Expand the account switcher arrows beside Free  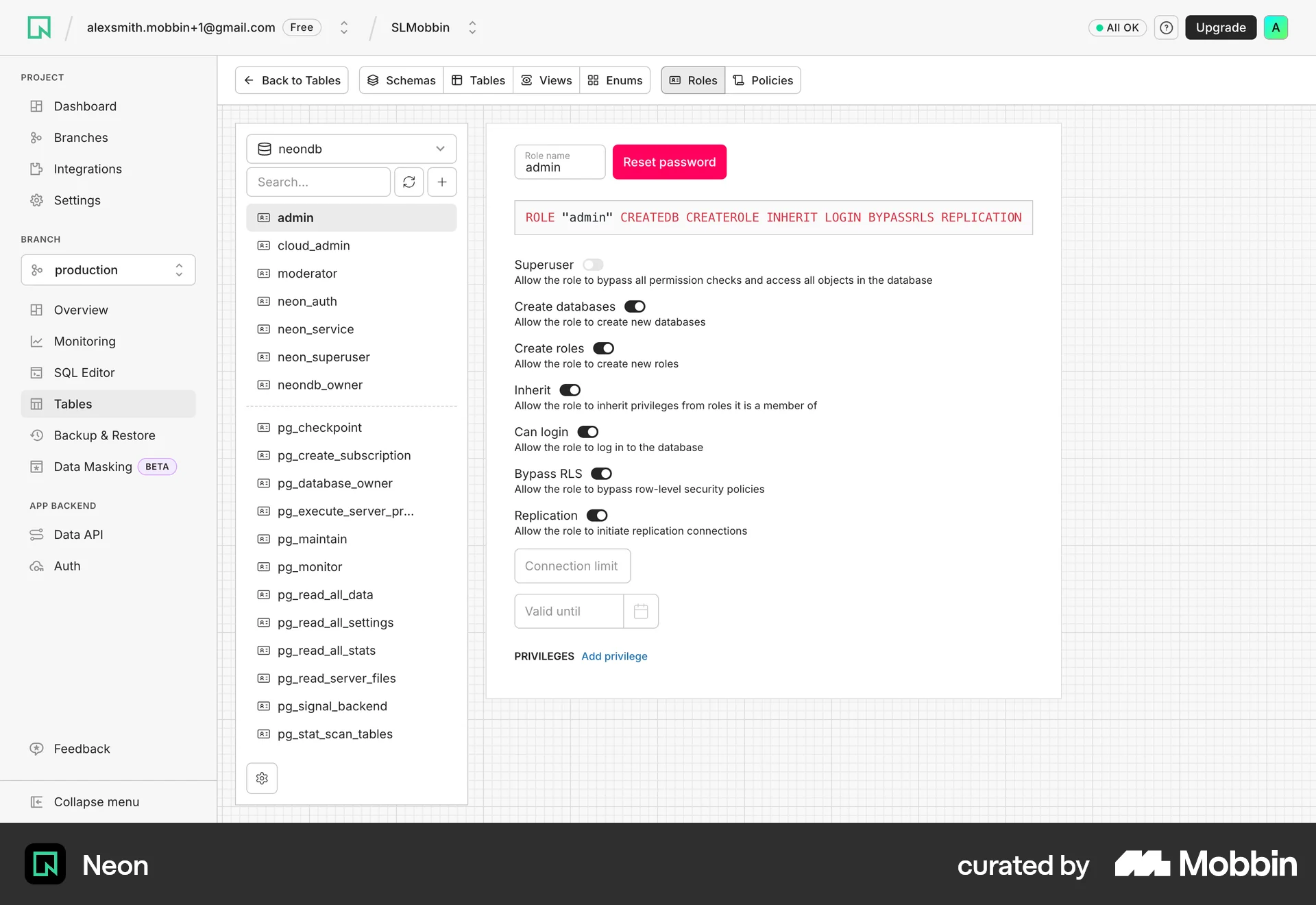pyautogui.click(x=344, y=27)
